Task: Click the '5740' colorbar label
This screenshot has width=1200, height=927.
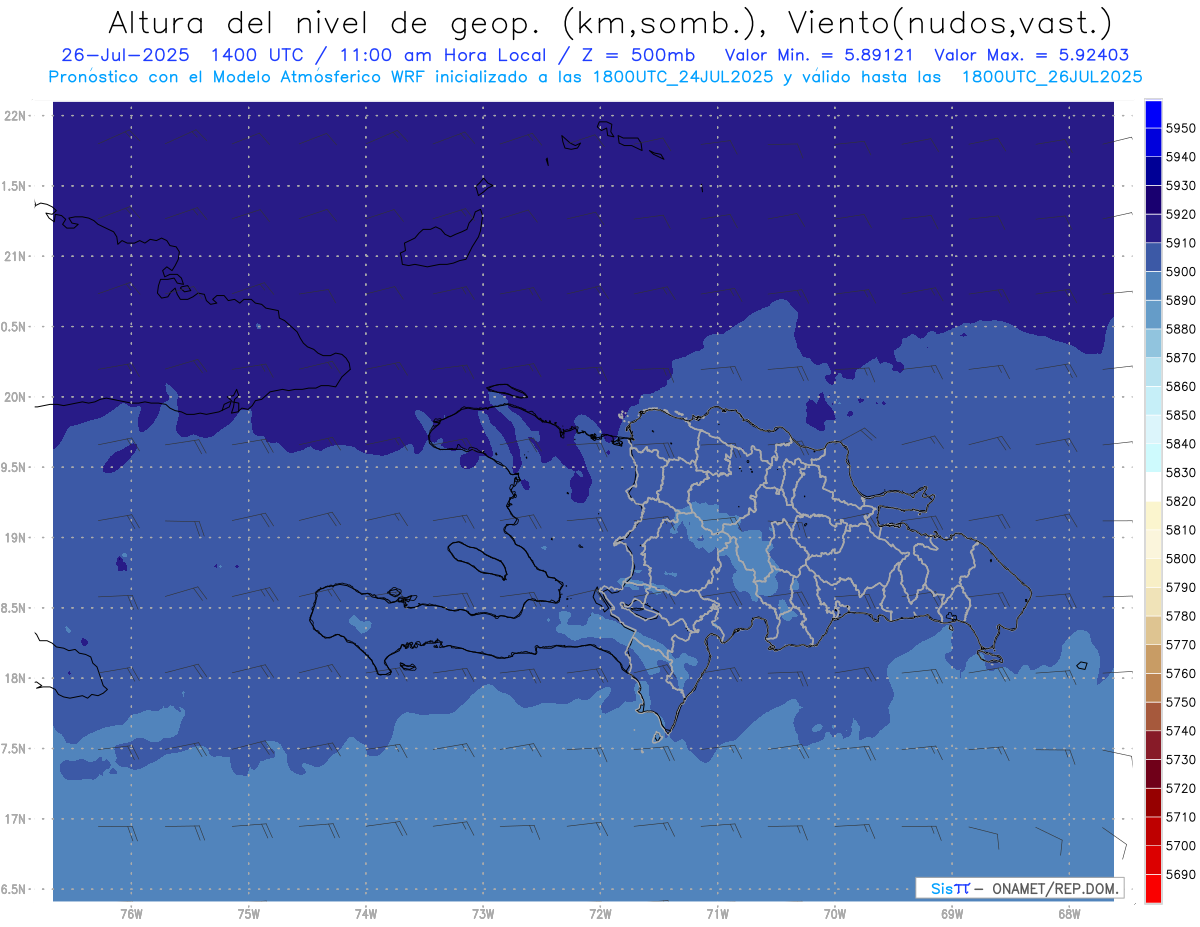Action: click(1180, 731)
